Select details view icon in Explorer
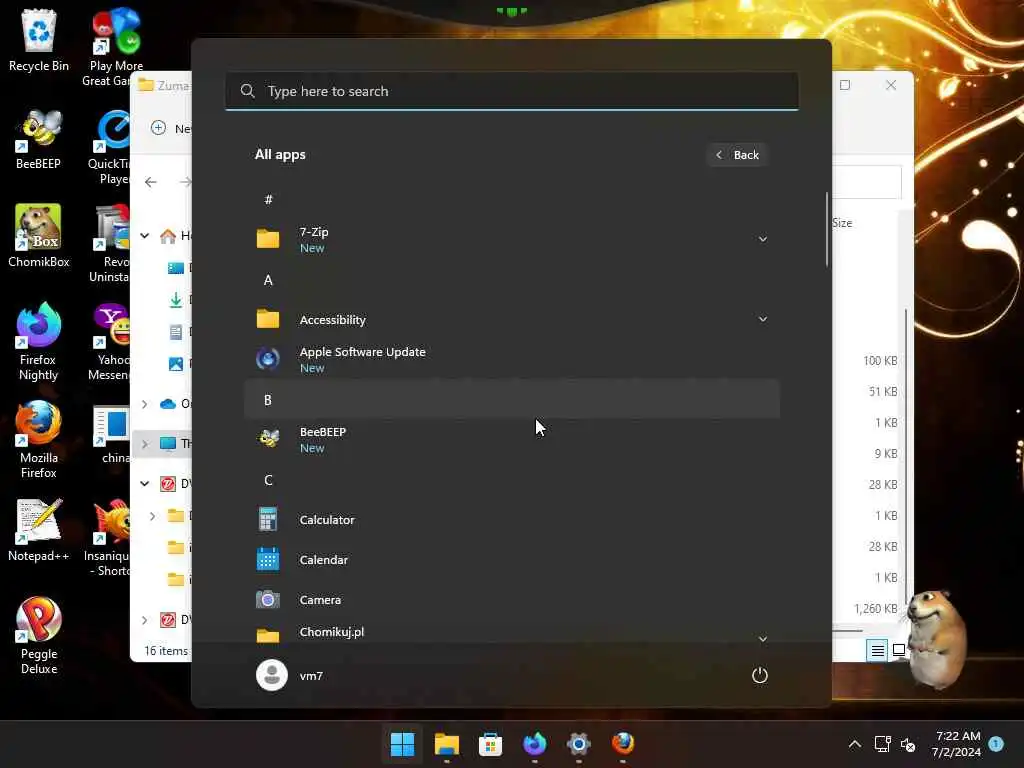1024x768 pixels. pyautogui.click(x=877, y=650)
